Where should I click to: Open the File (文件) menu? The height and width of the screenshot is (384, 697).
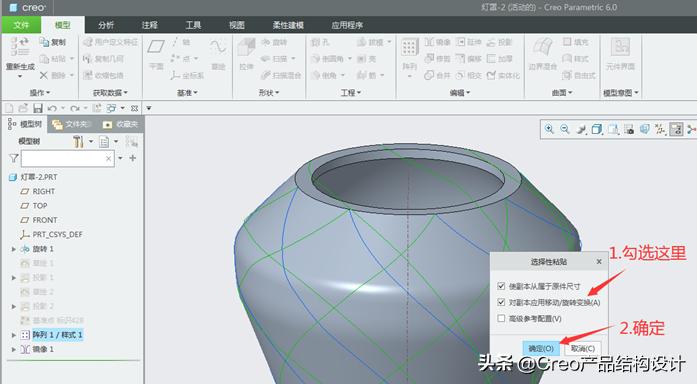coord(21,25)
